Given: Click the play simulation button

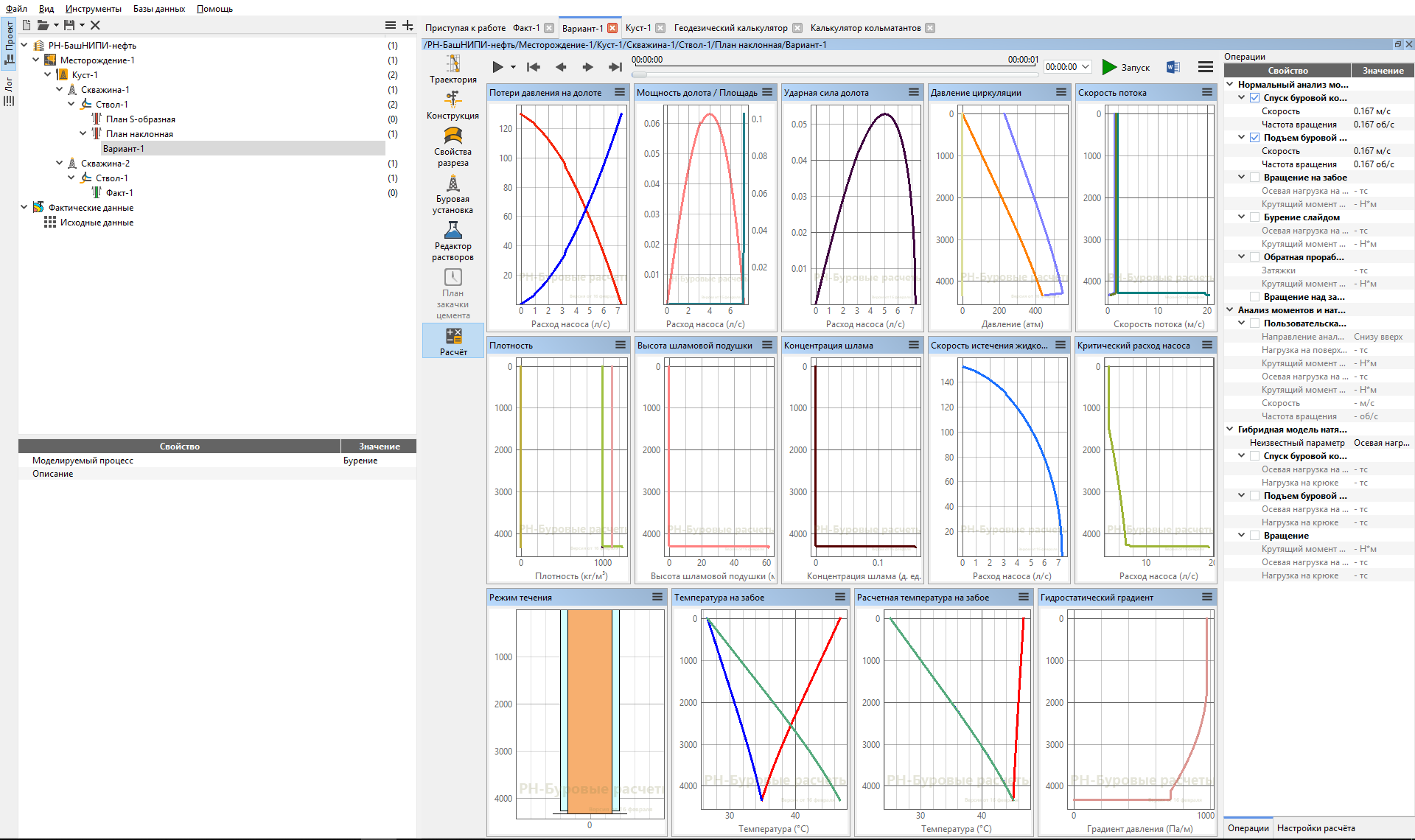Looking at the screenshot, I should (497, 67).
